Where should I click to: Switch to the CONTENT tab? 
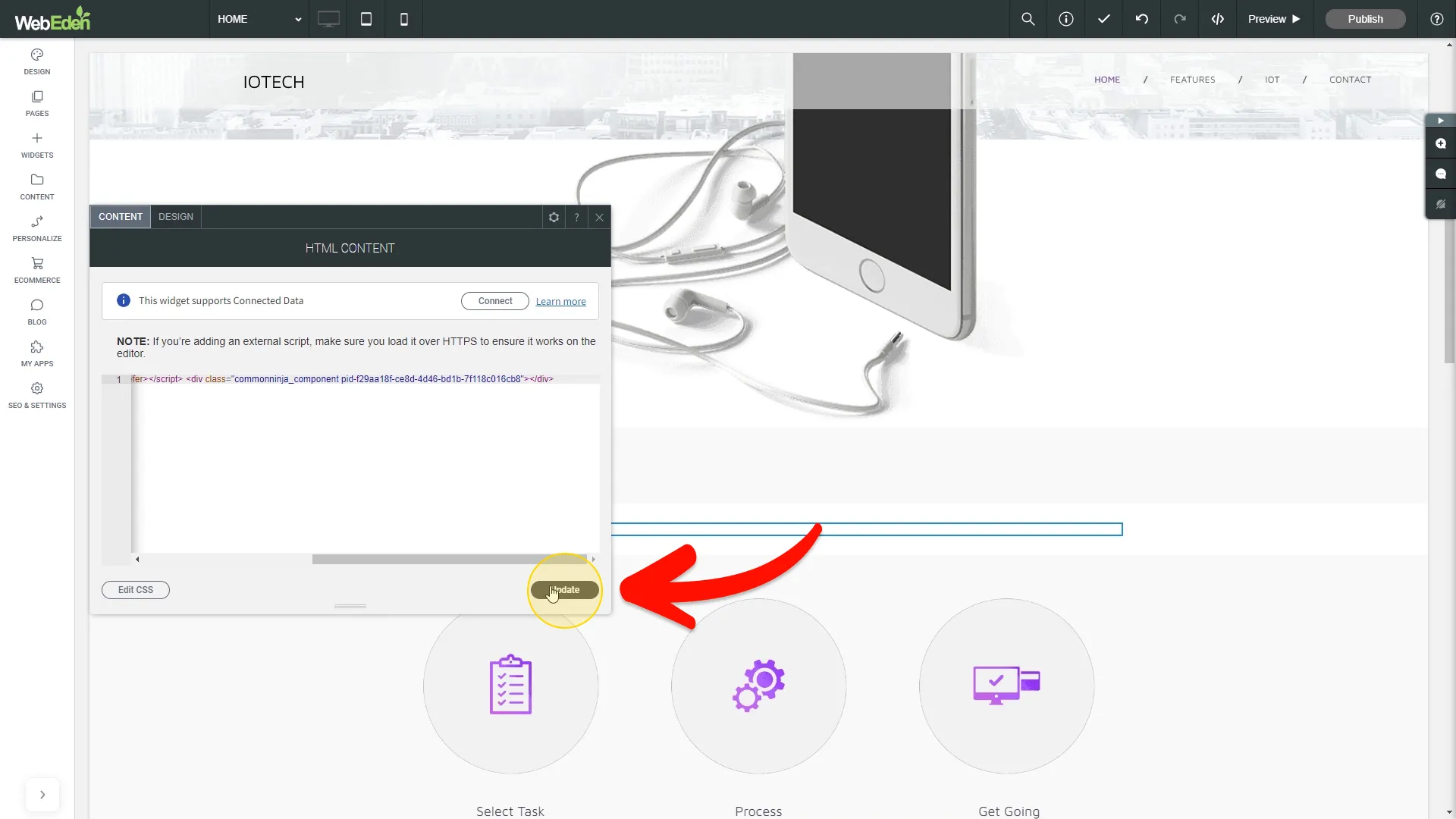click(121, 217)
